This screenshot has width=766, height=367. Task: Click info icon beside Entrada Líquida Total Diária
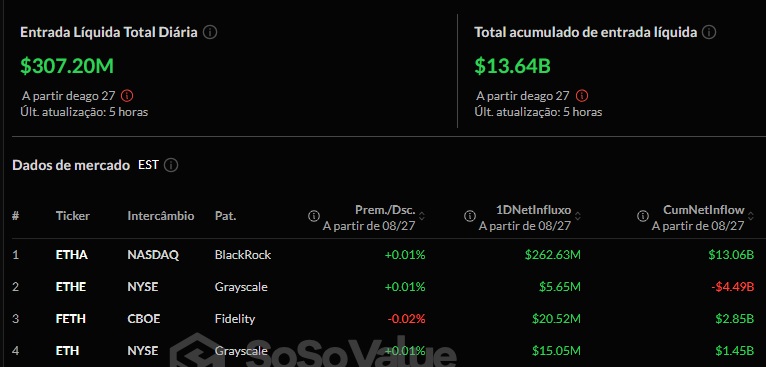[x=210, y=33]
